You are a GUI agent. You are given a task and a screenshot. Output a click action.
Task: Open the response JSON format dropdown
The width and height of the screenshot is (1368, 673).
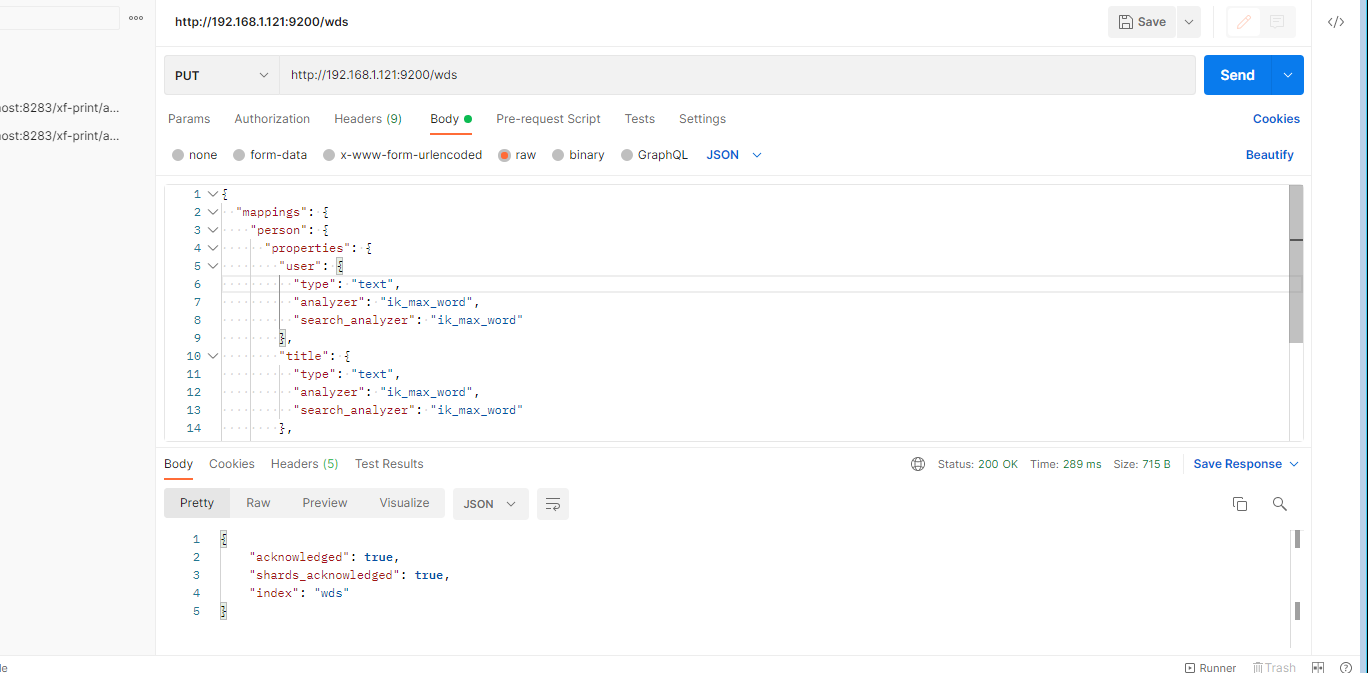[491, 504]
